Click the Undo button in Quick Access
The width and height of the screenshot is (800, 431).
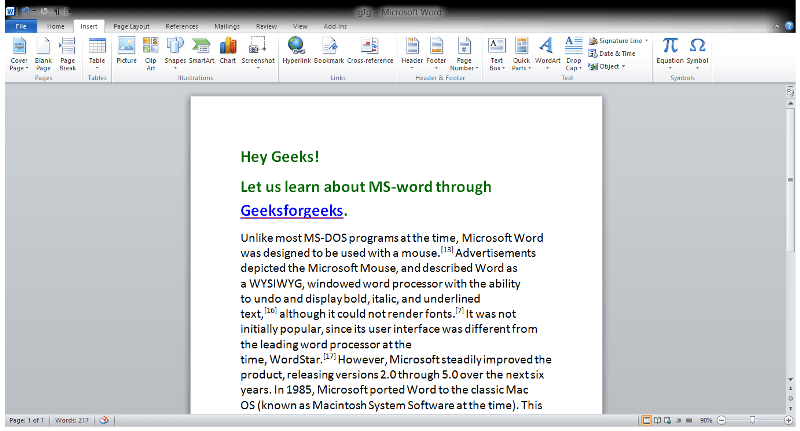25,11
